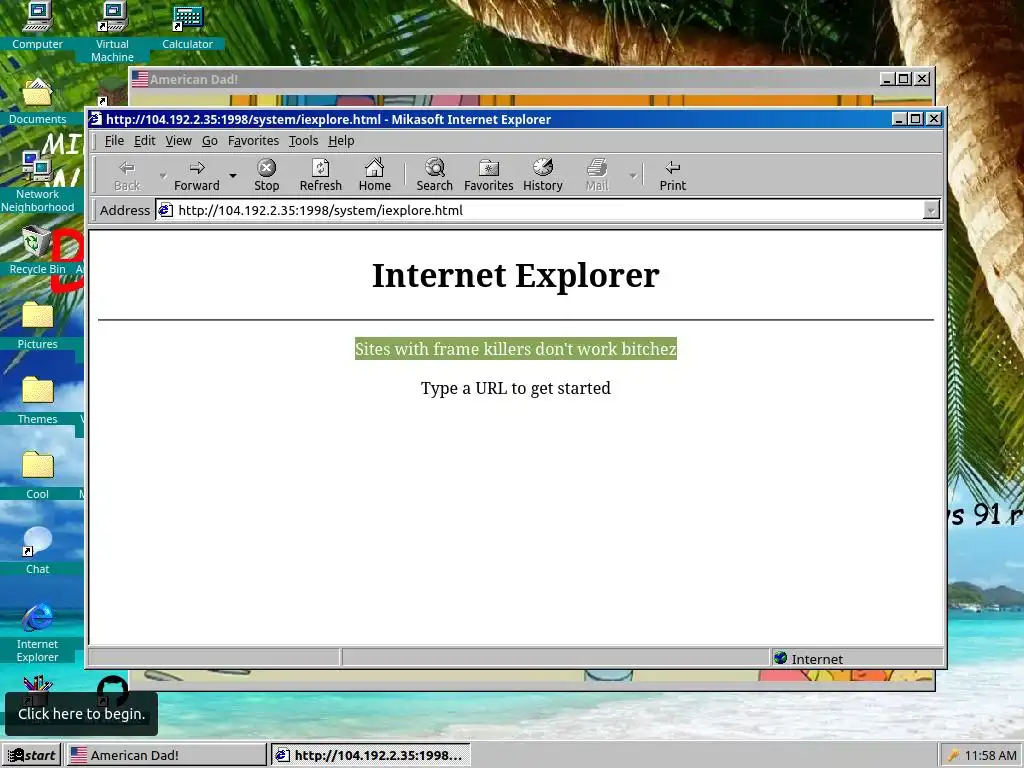The height and width of the screenshot is (768, 1024).
Task: Click the Internet zone globe icon in status bar
Action: [780, 658]
